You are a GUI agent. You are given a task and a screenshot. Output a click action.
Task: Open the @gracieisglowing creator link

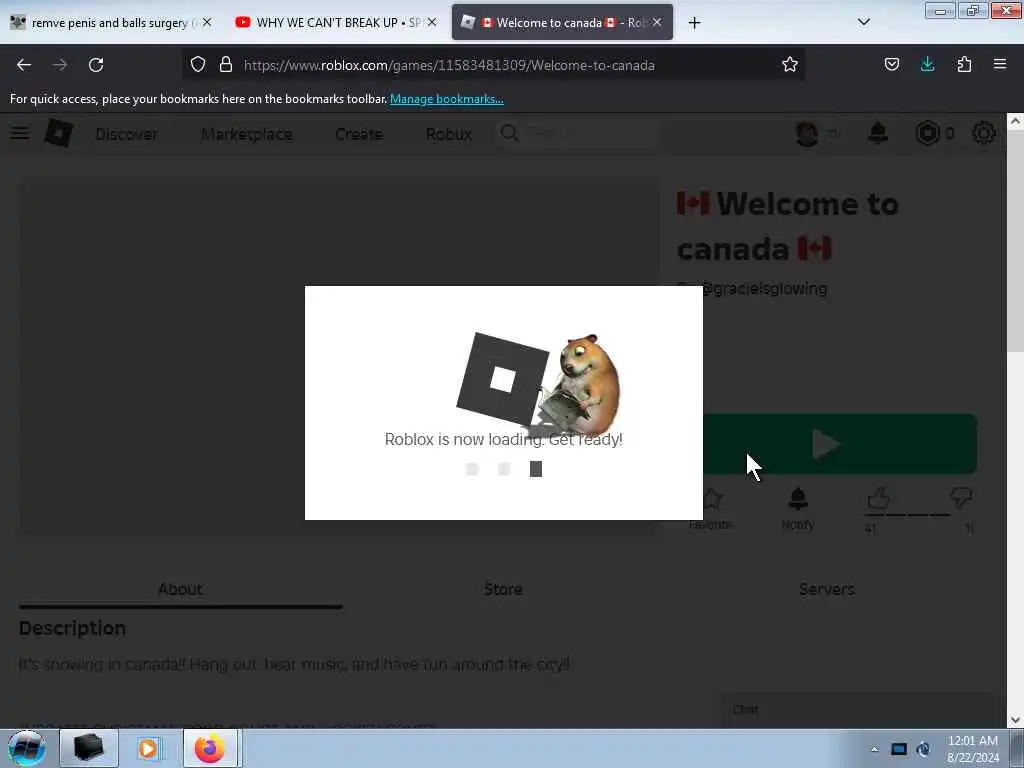click(763, 289)
